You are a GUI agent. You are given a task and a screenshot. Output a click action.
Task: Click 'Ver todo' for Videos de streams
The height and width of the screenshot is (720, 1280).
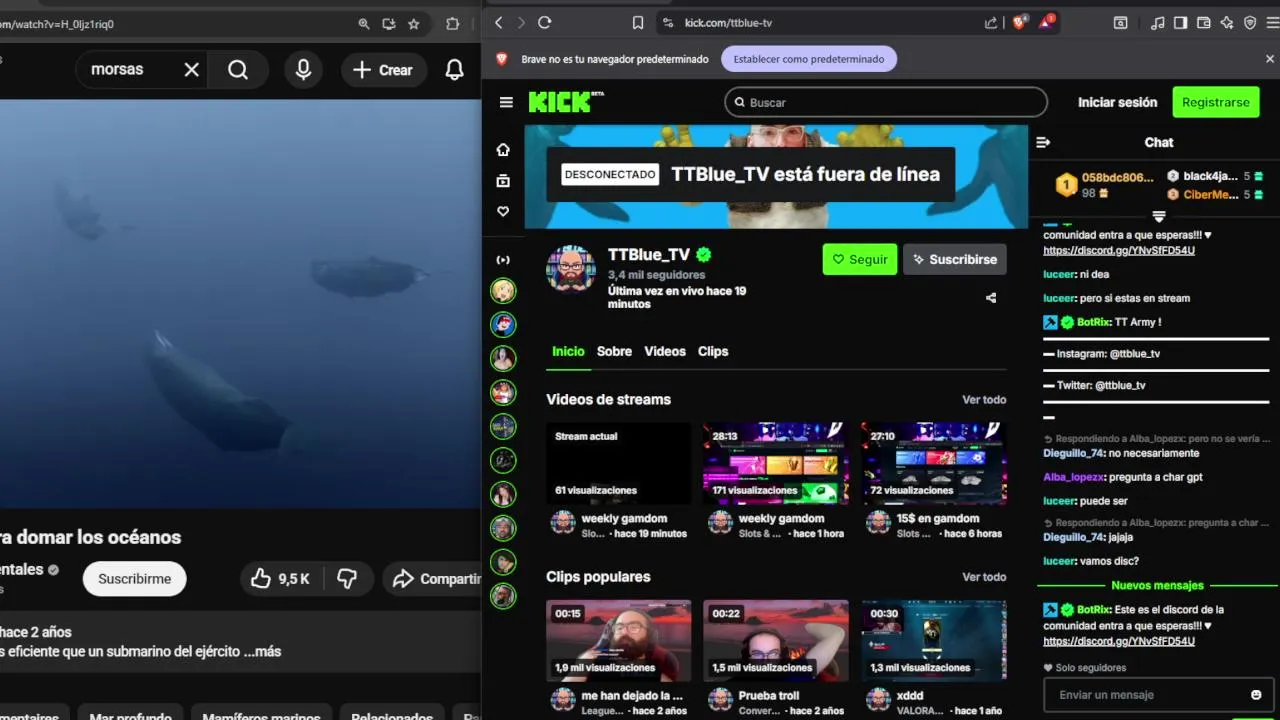984,399
